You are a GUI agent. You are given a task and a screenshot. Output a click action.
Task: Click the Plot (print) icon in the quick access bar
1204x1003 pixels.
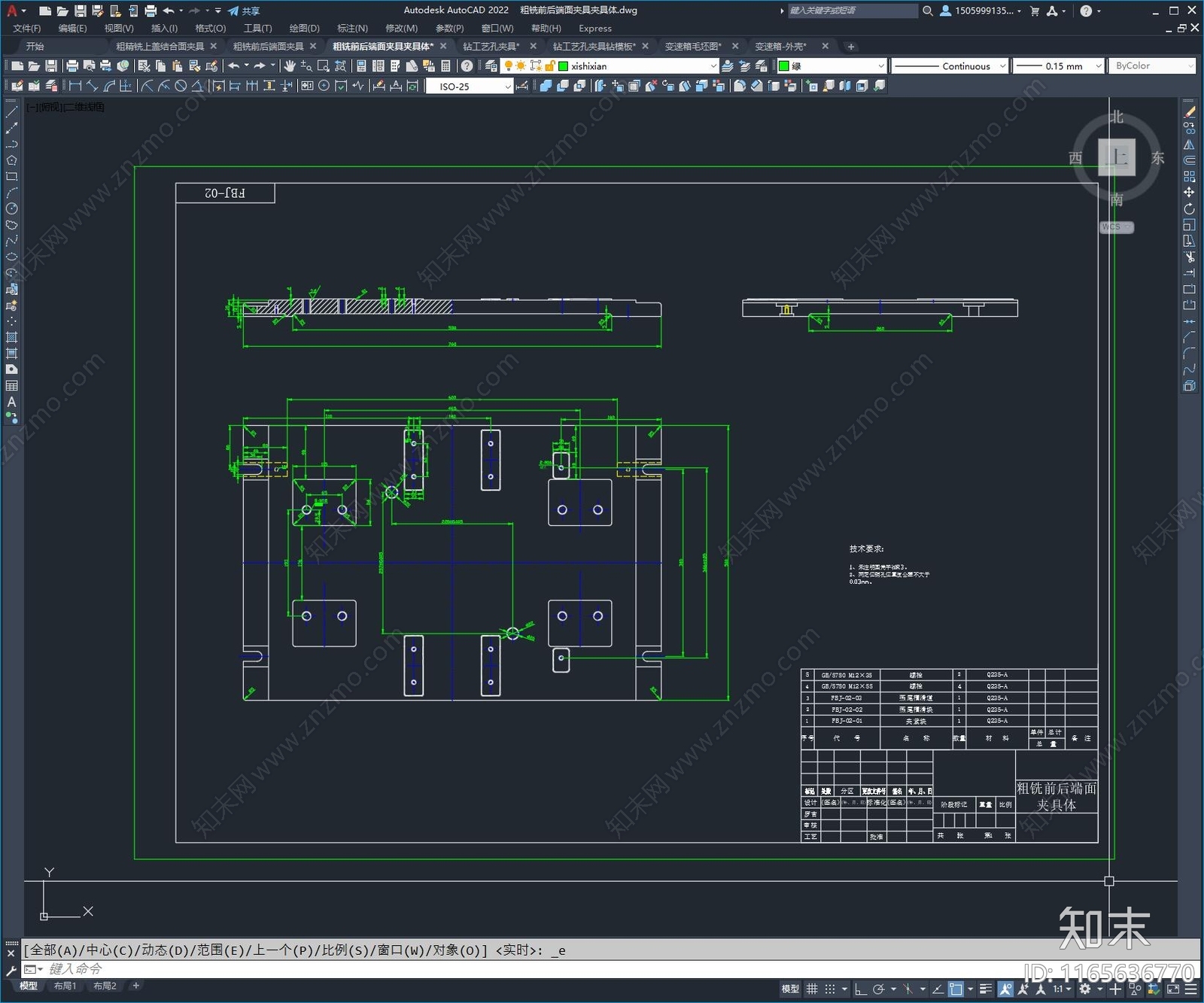[150, 11]
